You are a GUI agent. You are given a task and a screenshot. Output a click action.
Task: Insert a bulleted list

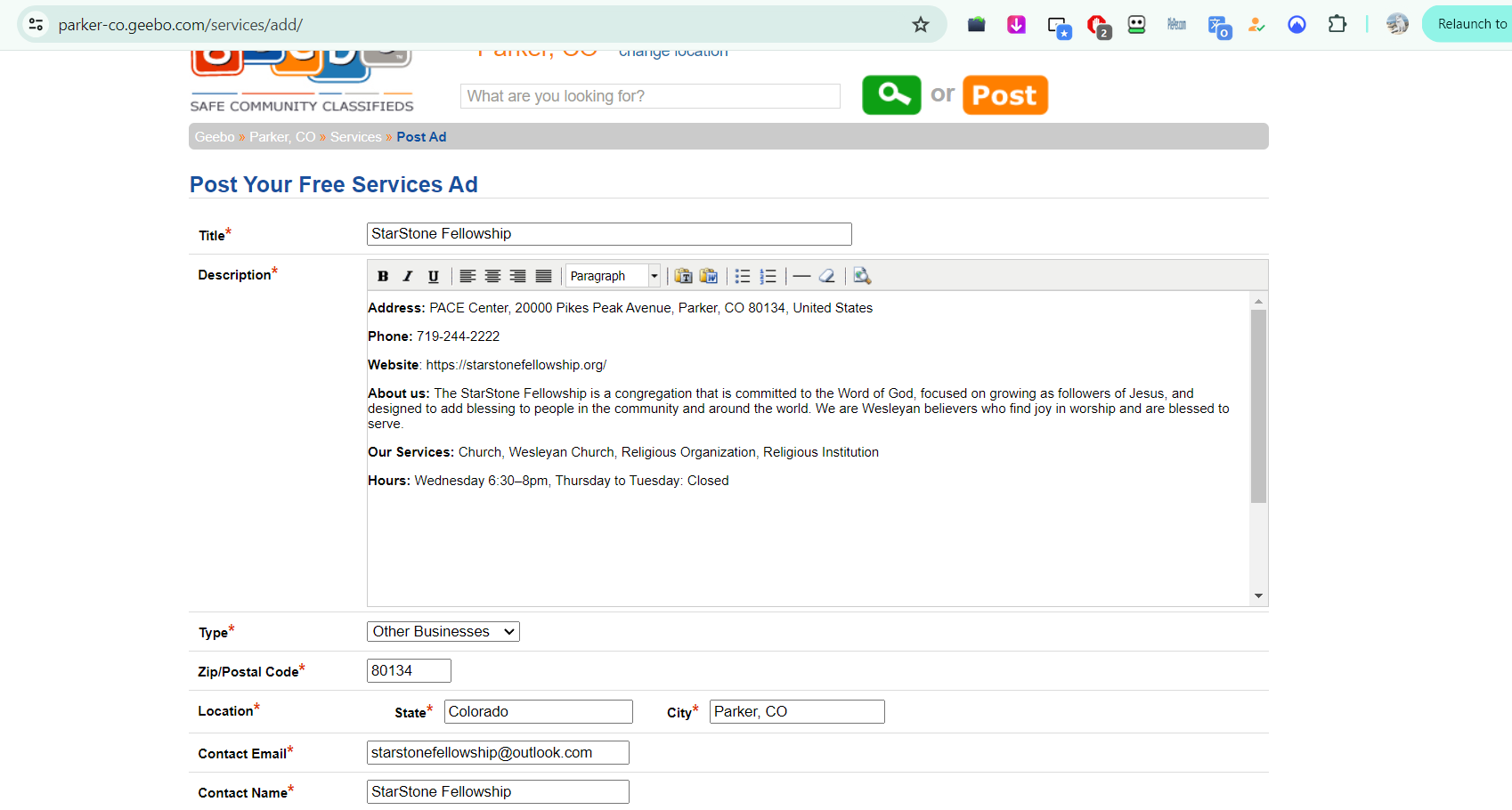pyautogui.click(x=743, y=276)
